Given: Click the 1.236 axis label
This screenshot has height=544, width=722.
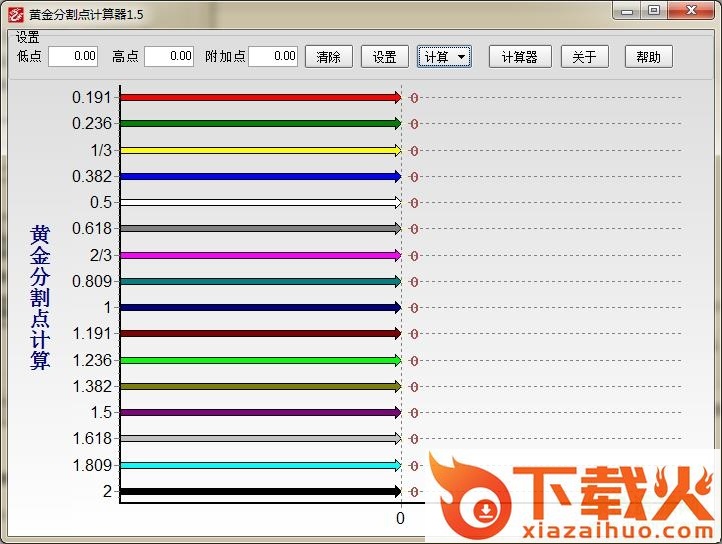Looking at the screenshot, I should click(x=92, y=360).
